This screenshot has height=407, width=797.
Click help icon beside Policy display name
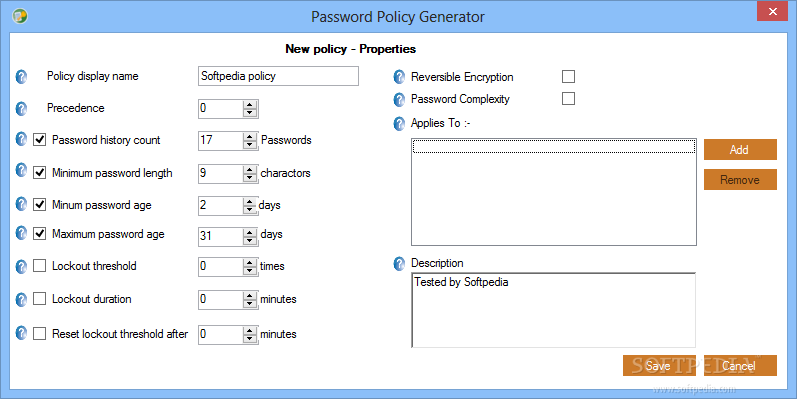[x=21, y=77]
